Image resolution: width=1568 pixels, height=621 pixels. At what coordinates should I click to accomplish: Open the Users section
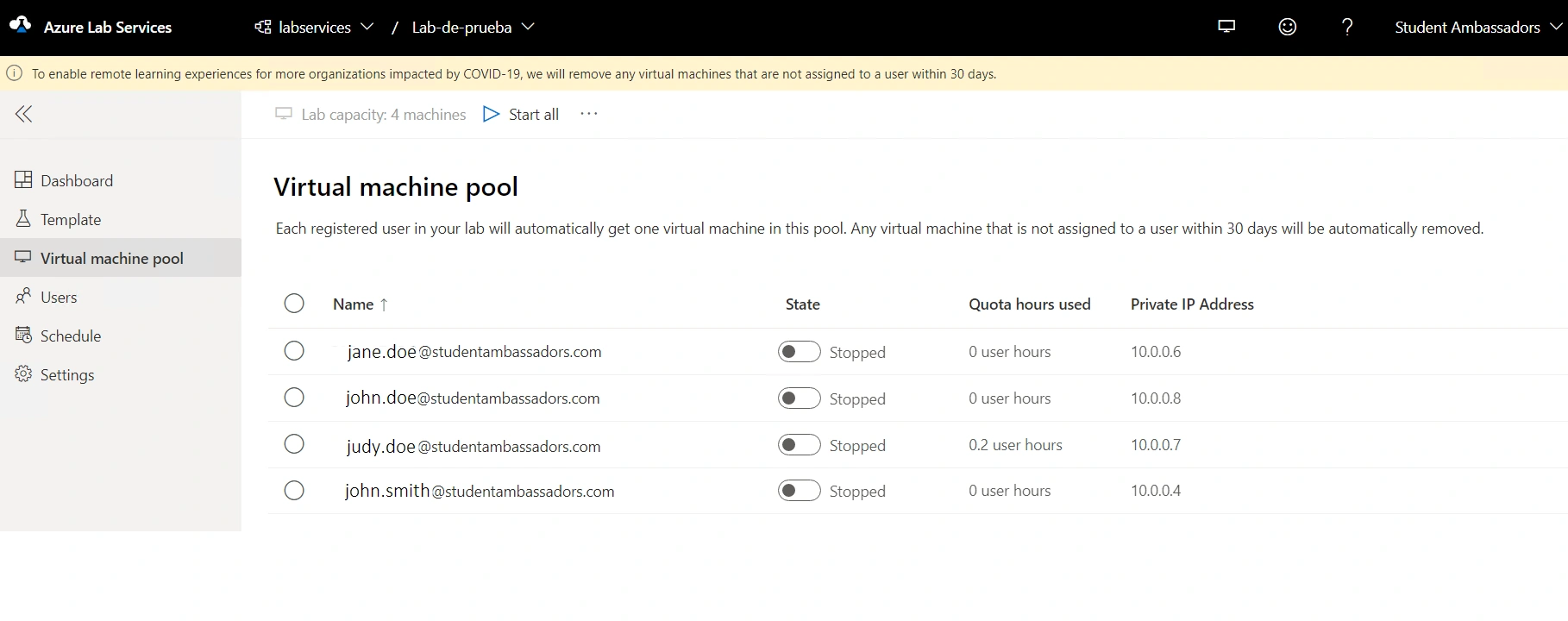click(121, 297)
